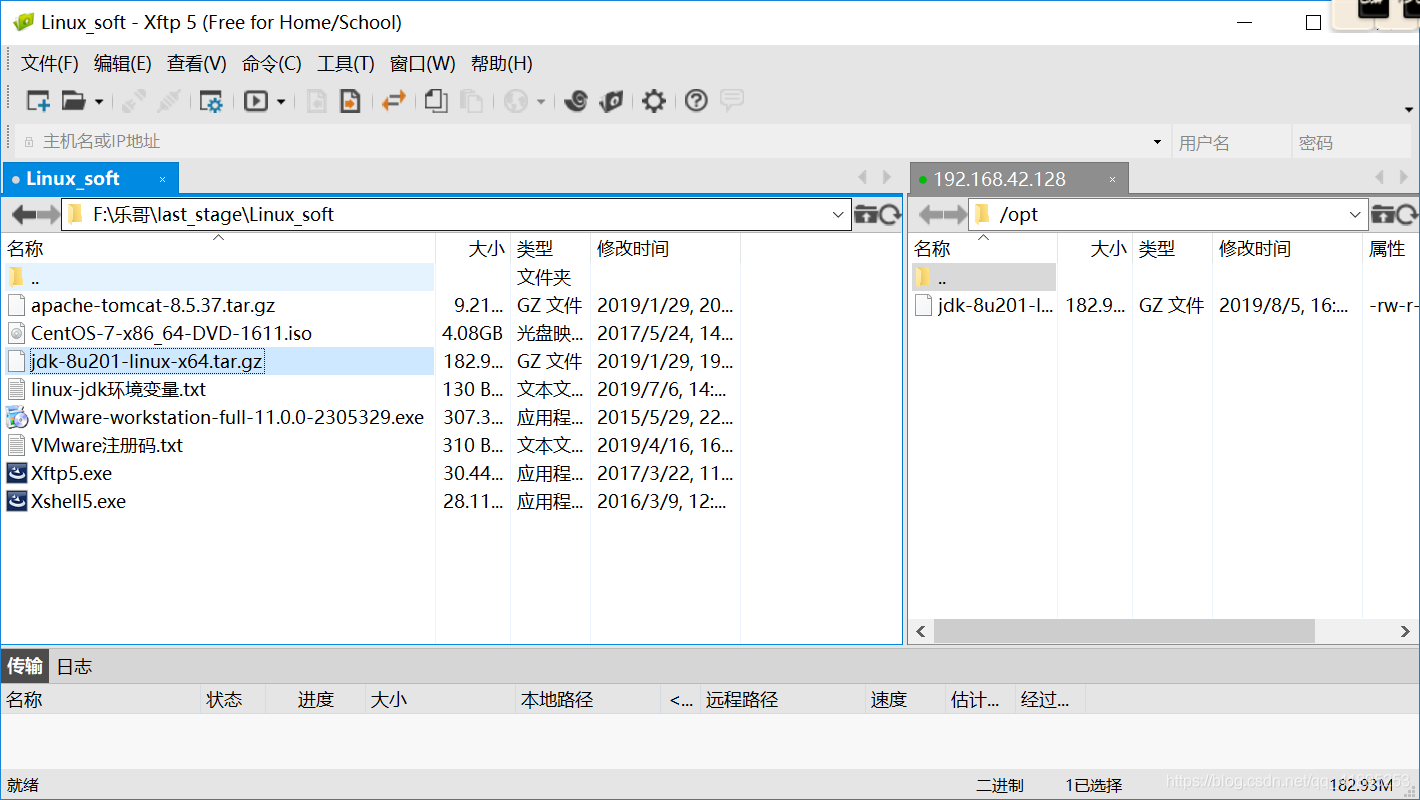Select Xshell5.exe in local pane

(78, 501)
